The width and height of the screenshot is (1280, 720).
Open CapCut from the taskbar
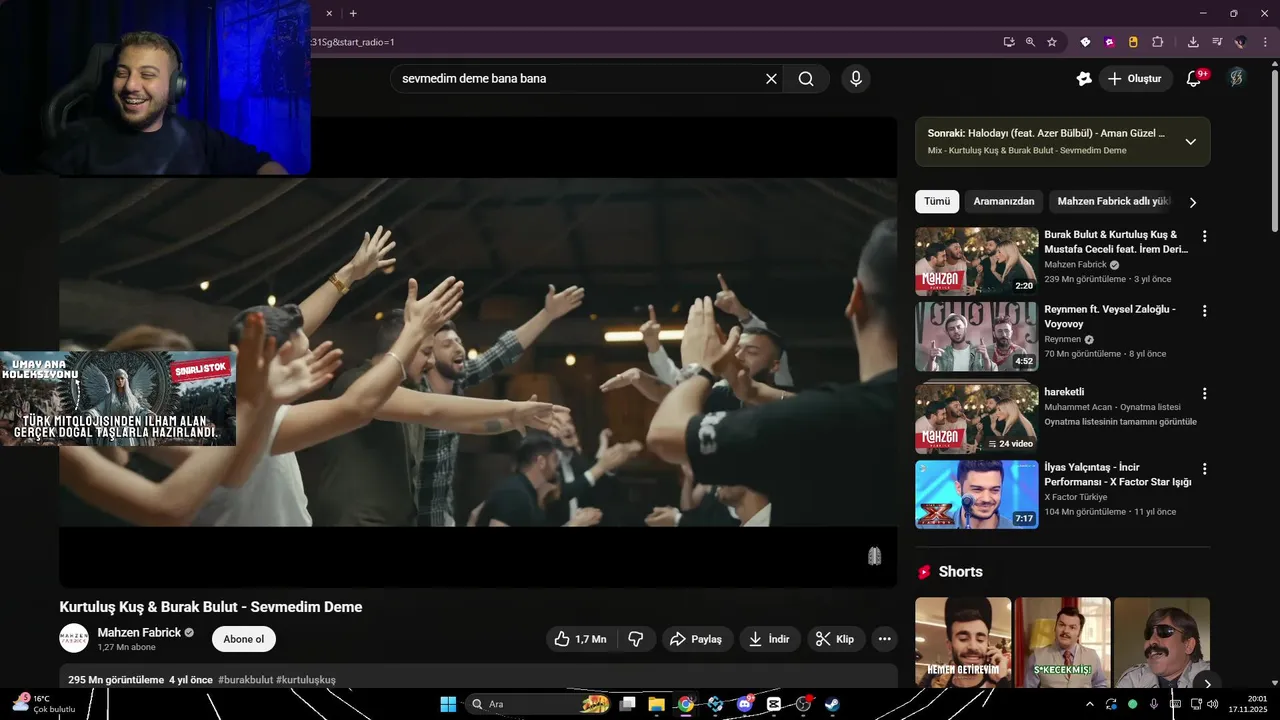tap(773, 704)
